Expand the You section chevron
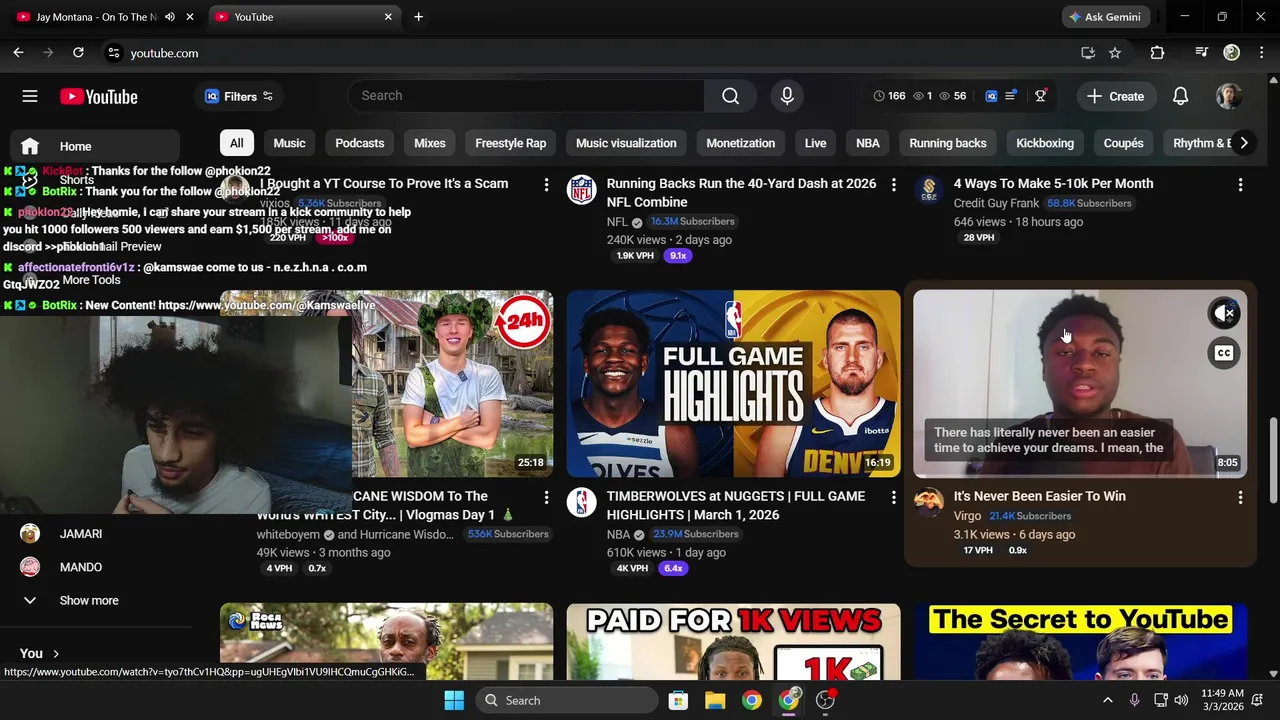The image size is (1280, 720). [56, 654]
